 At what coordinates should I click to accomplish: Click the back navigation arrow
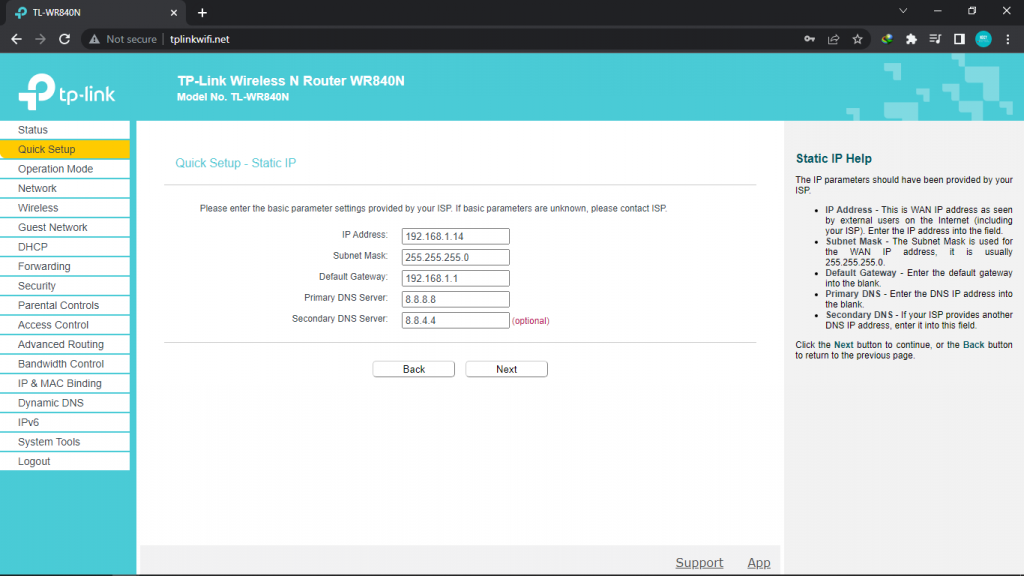pos(16,39)
